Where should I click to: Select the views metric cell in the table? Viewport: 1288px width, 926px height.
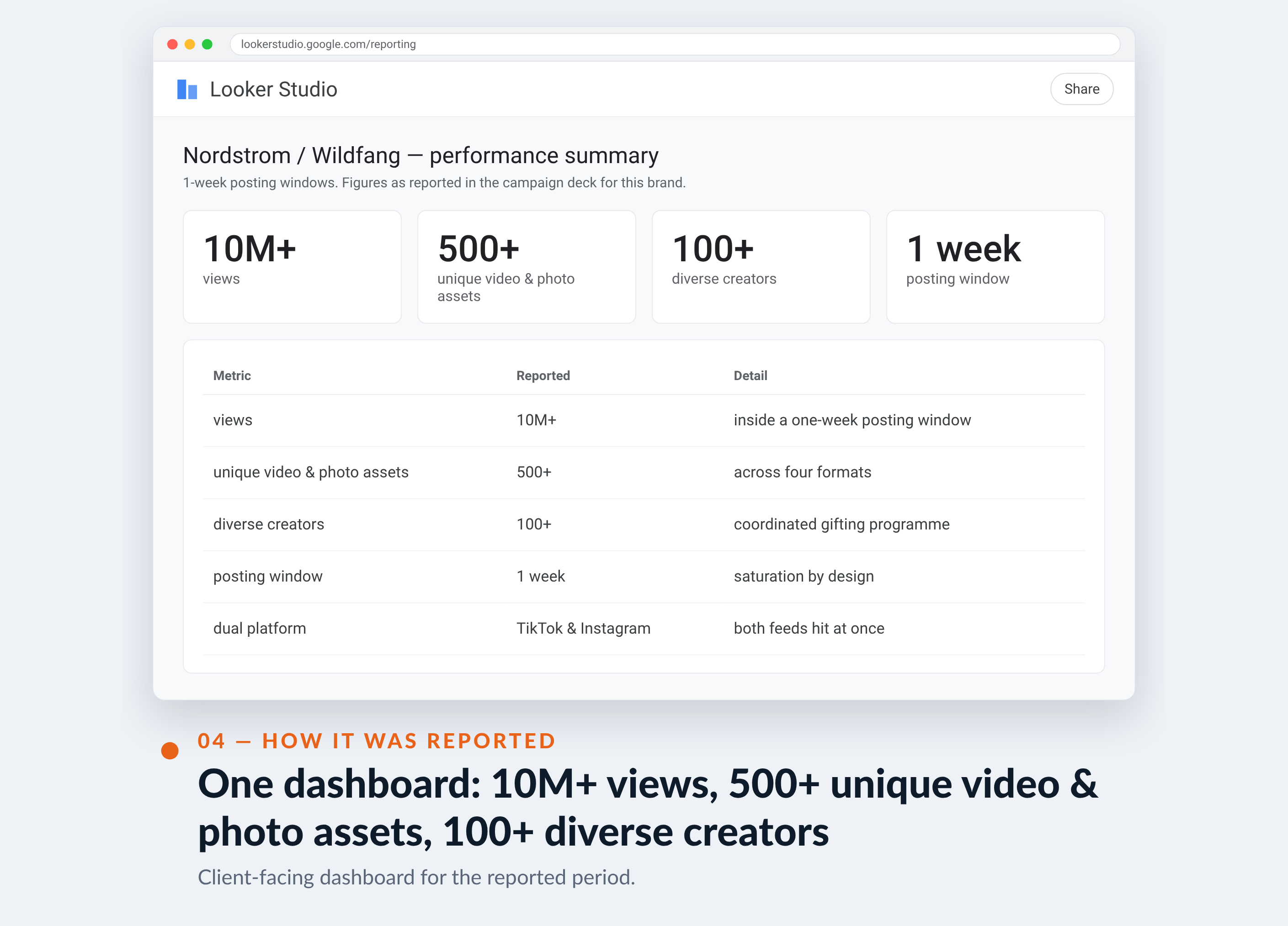pos(233,420)
